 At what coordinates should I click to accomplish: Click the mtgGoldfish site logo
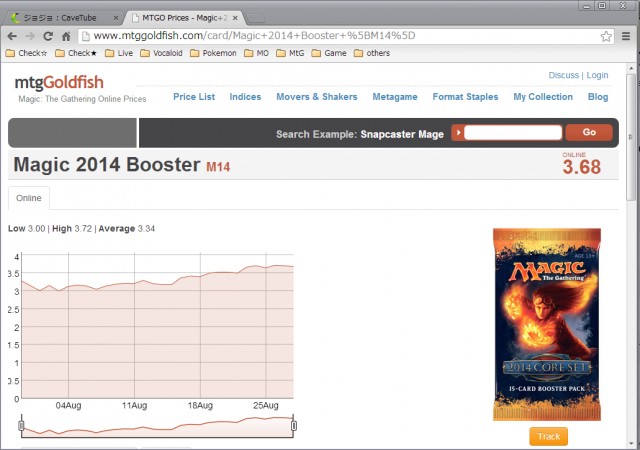[59, 82]
